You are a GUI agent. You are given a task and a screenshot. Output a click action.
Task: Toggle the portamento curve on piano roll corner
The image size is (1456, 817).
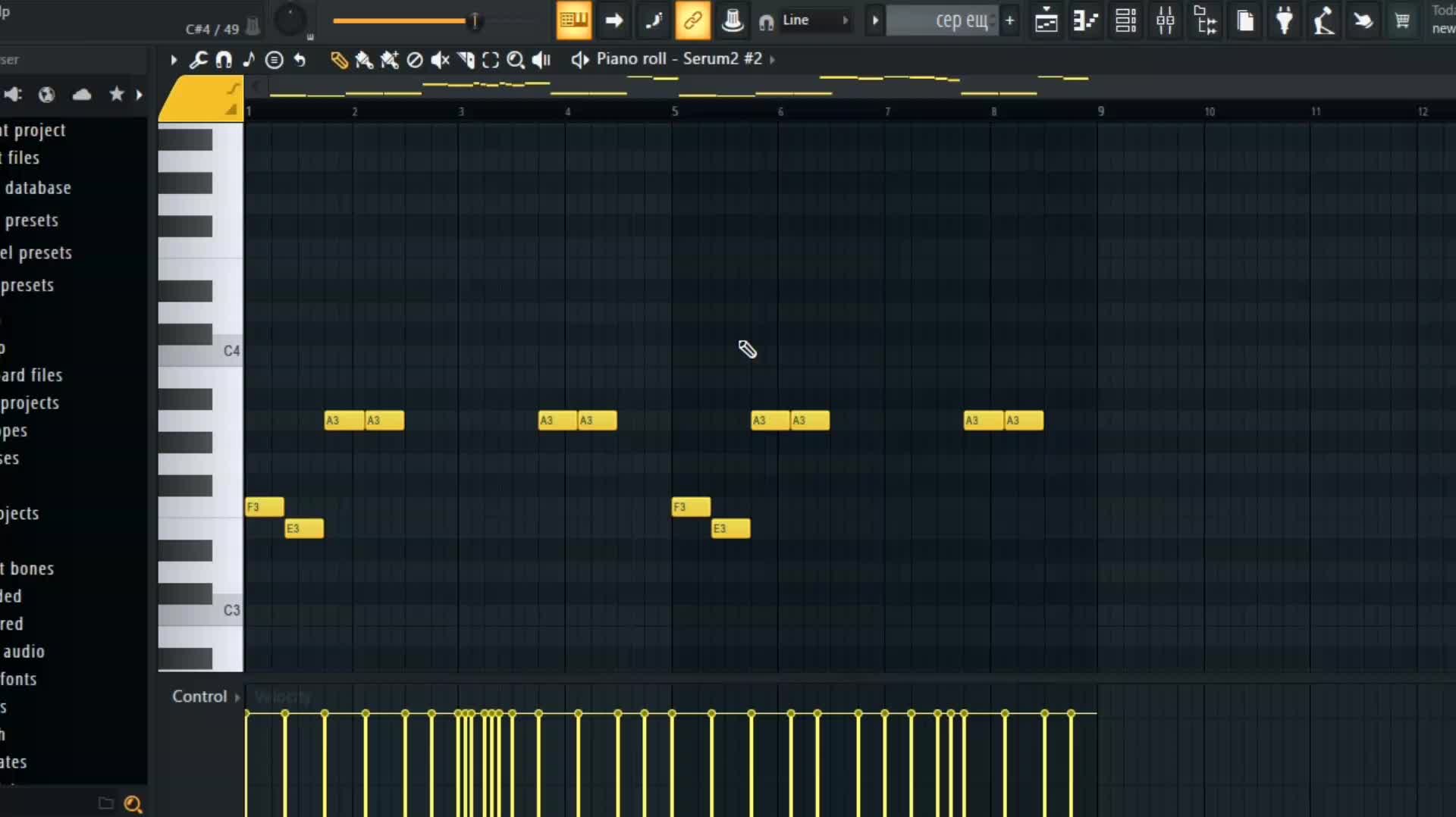(233, 89)
